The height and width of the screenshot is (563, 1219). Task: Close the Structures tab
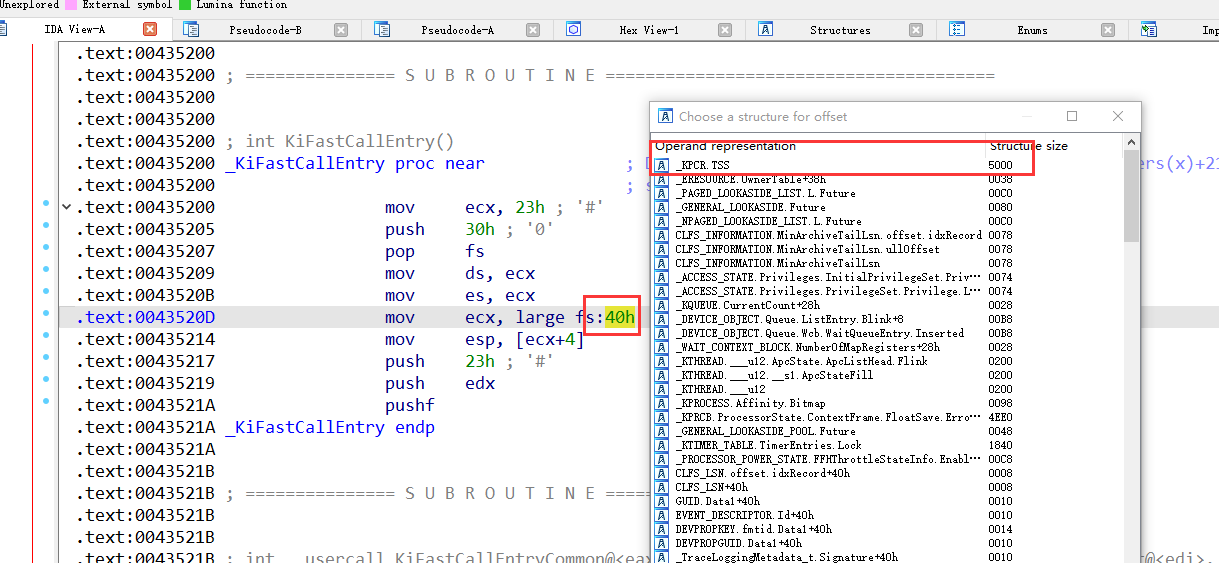917,30
